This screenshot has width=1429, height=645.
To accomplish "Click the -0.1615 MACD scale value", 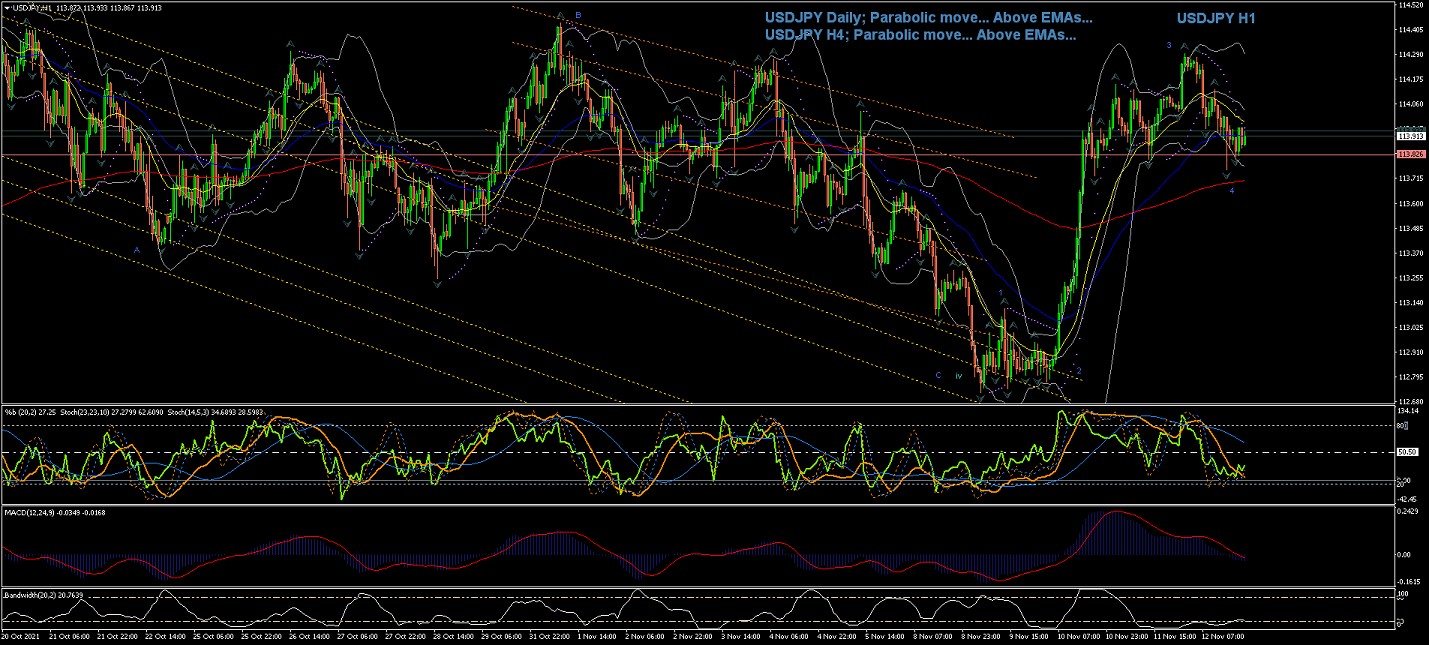I will point(1409,580).
